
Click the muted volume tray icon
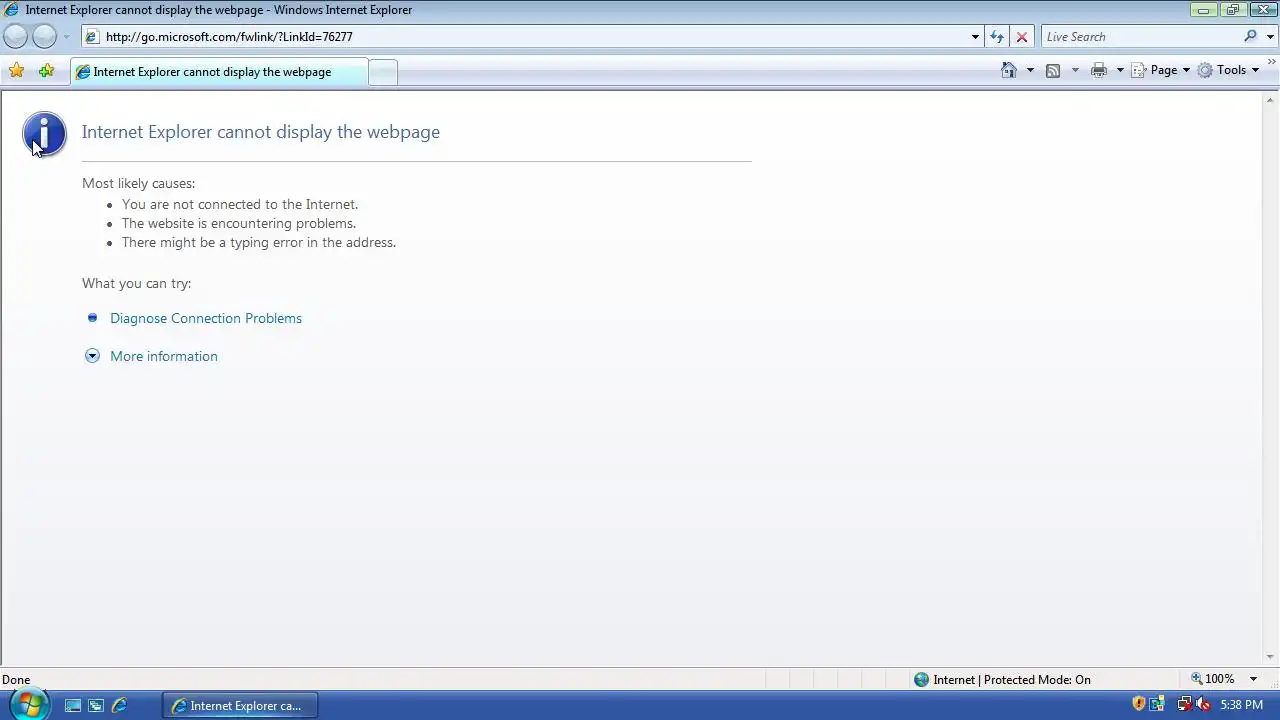click(x=1203, y=704)
